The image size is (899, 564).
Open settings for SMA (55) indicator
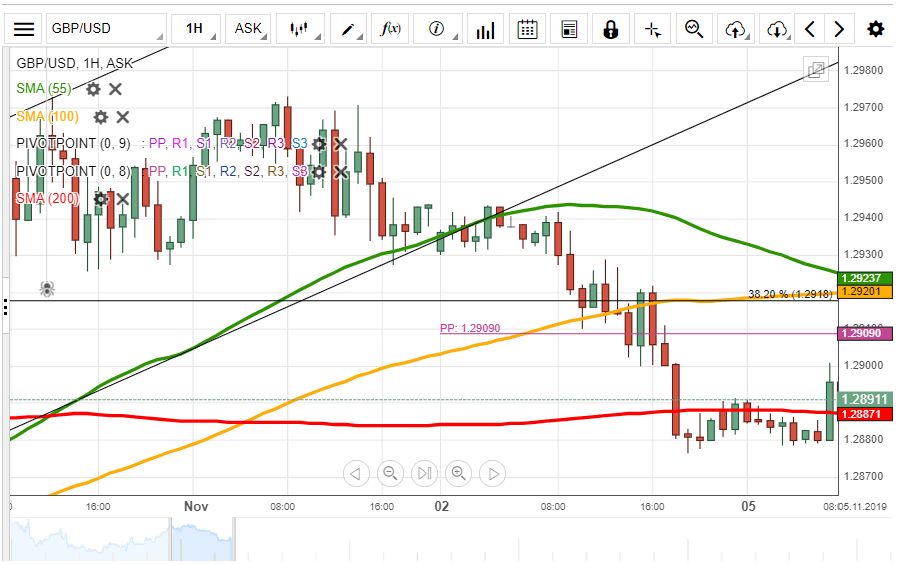[93, 89]
